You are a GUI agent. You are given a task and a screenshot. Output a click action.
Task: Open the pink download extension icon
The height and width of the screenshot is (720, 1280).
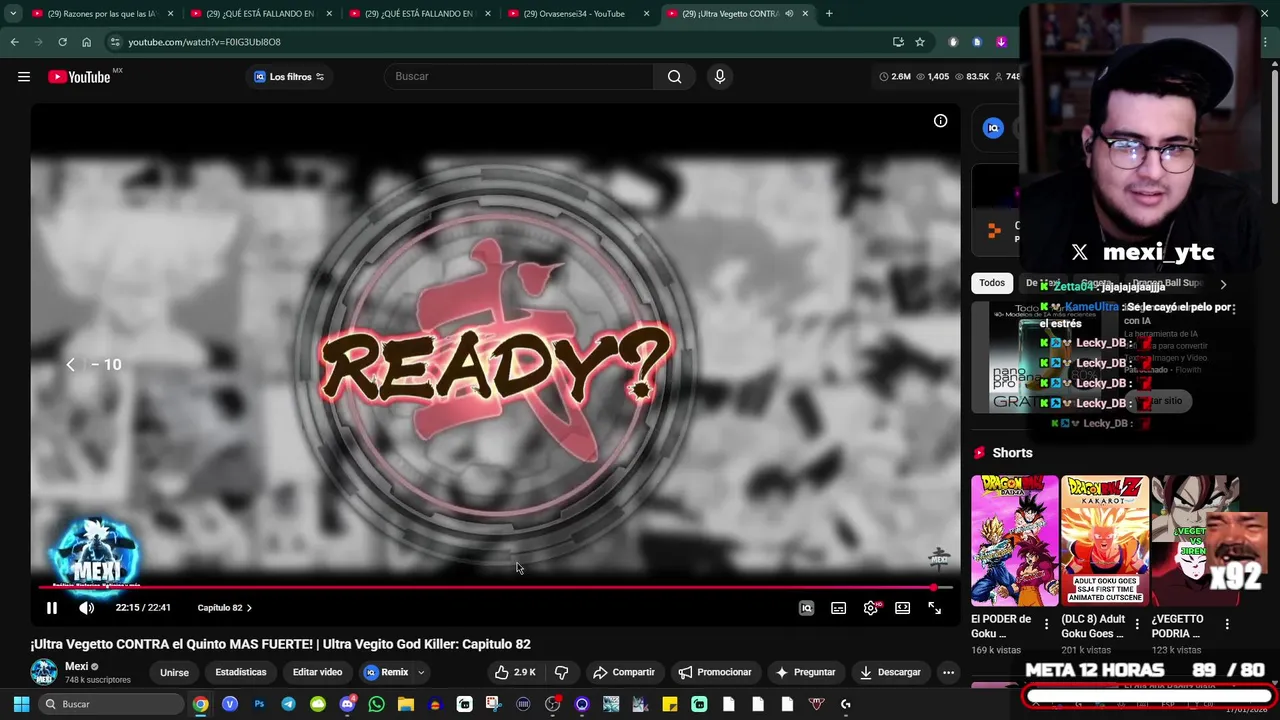point(1001,42)
